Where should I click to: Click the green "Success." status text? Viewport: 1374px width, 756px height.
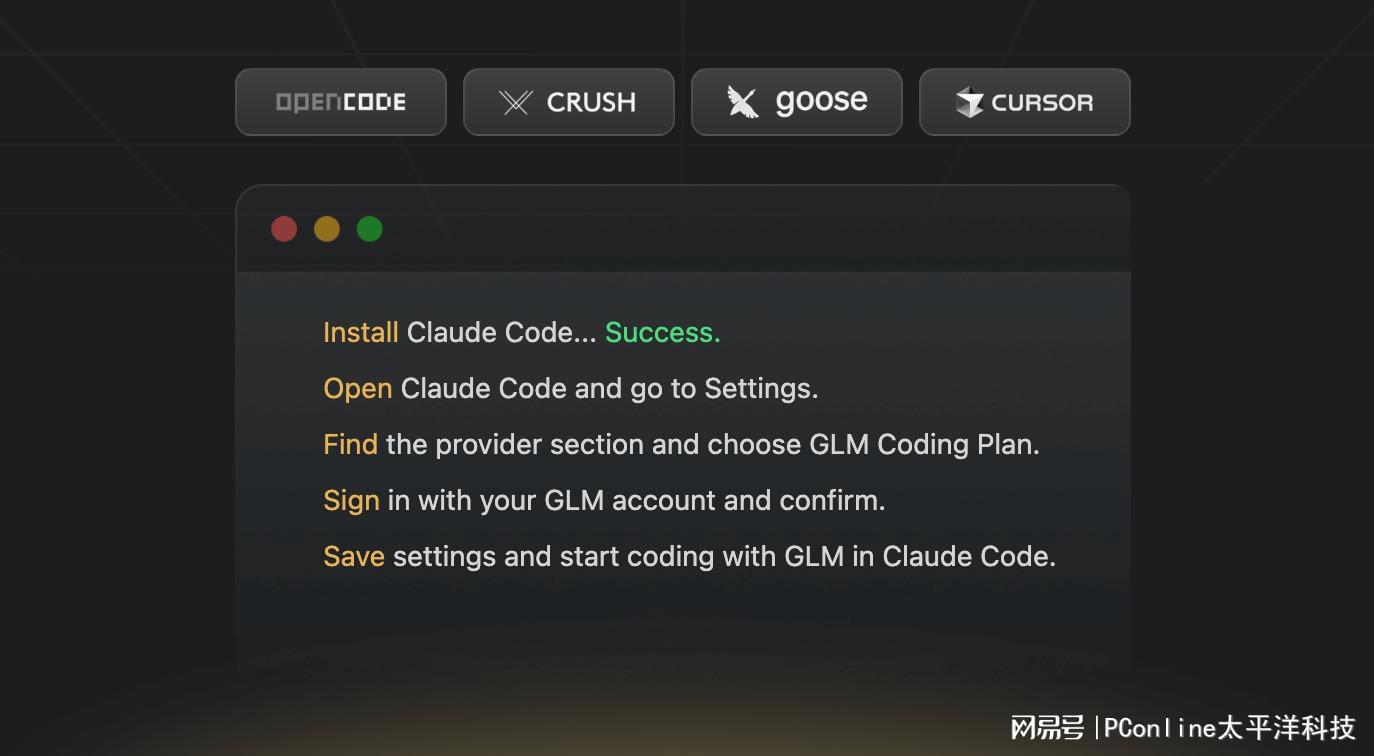[x=662, y=332]
